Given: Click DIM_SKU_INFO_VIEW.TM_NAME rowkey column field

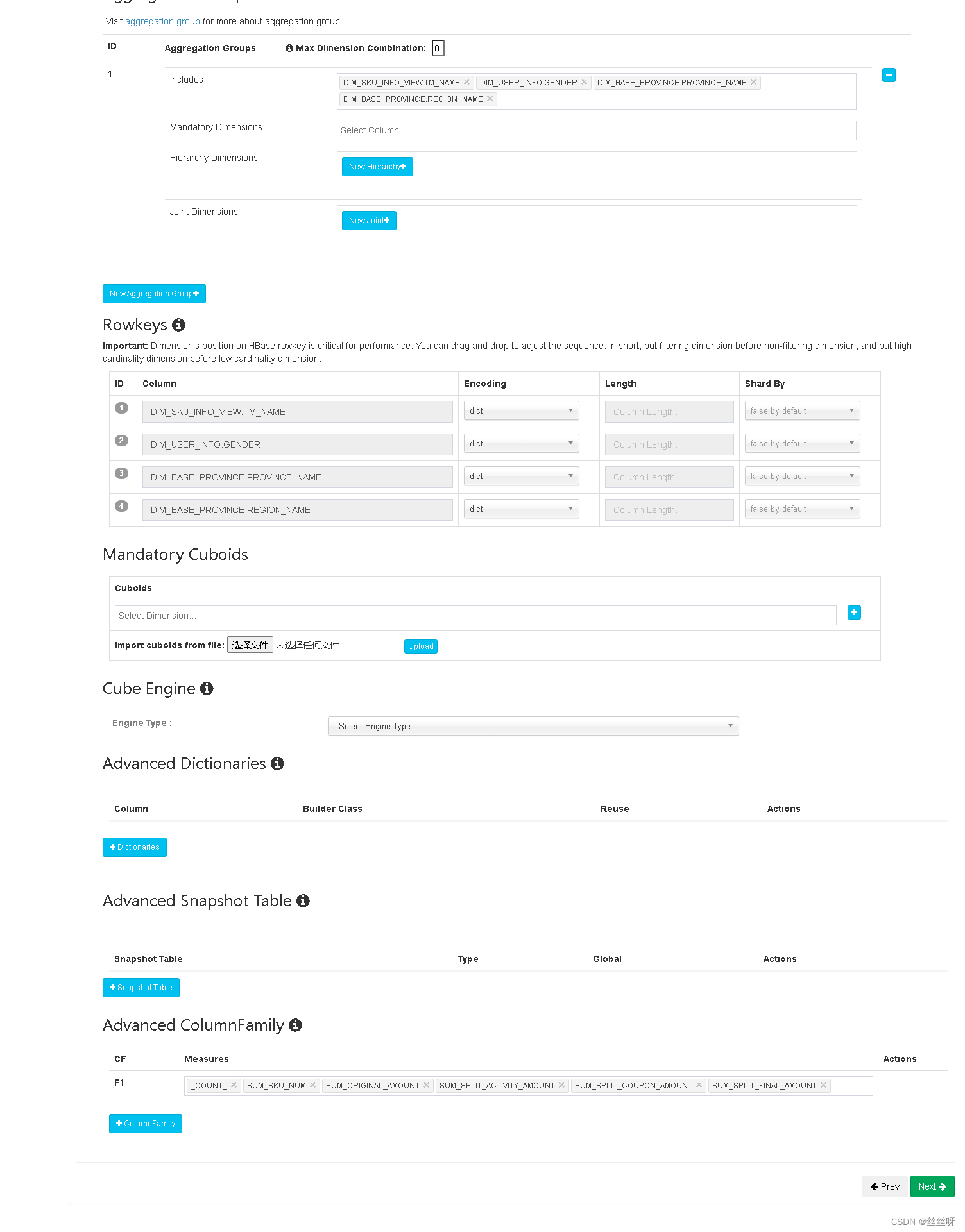Looking at the screenshot, I should (298, 412).
